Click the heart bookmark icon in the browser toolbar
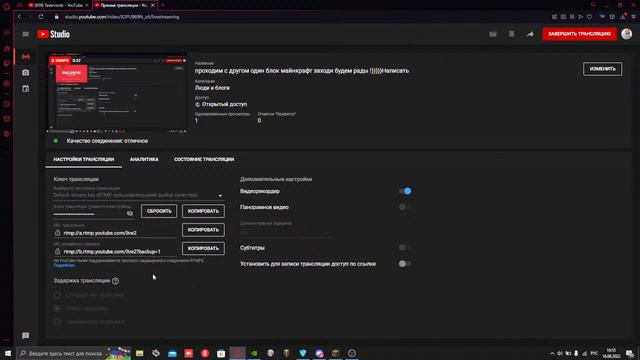This screenshot has height=360, width=640. (x=589, y=17)
